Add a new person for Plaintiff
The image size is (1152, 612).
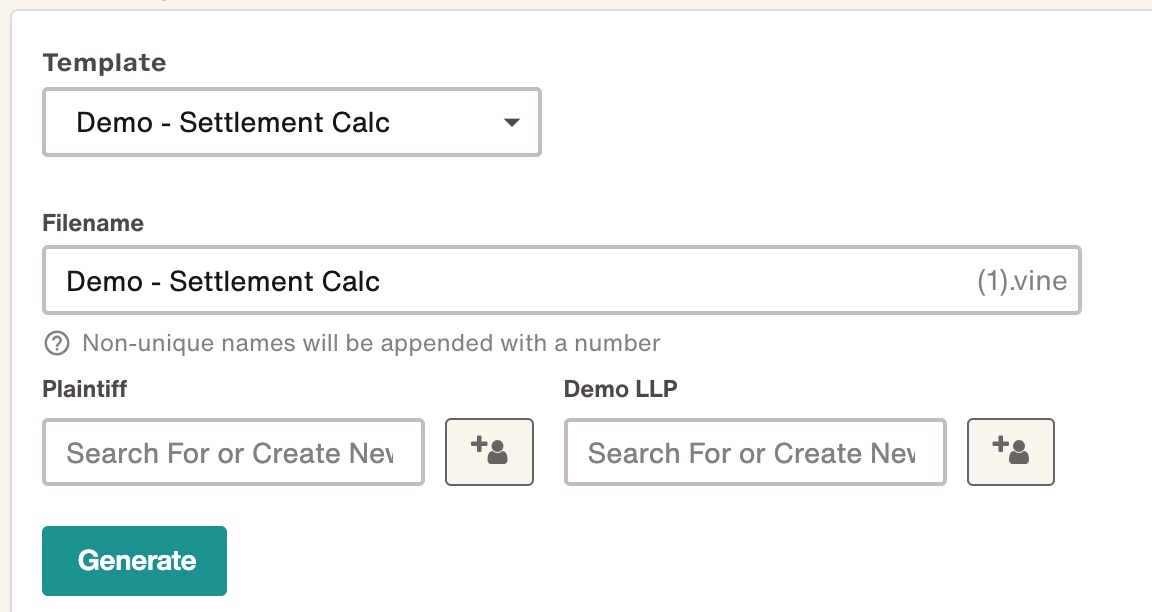point(489,452)
